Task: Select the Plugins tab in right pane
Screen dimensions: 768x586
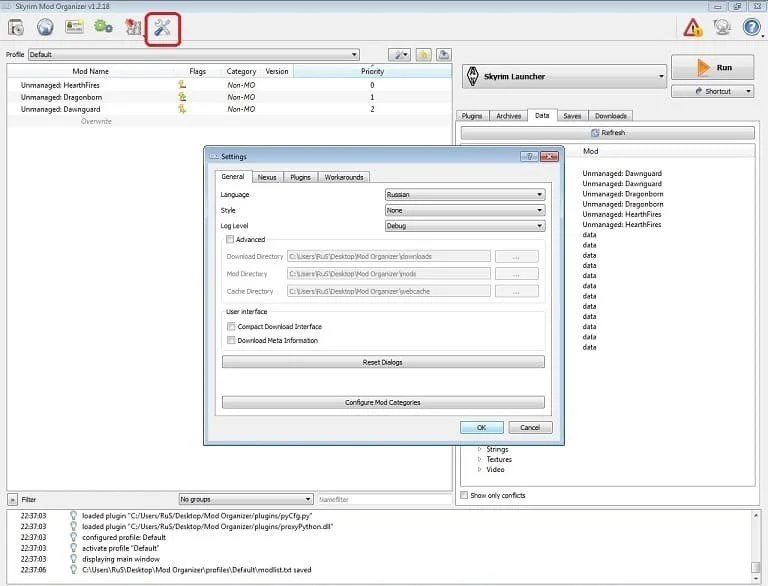Action: (472, 116)
